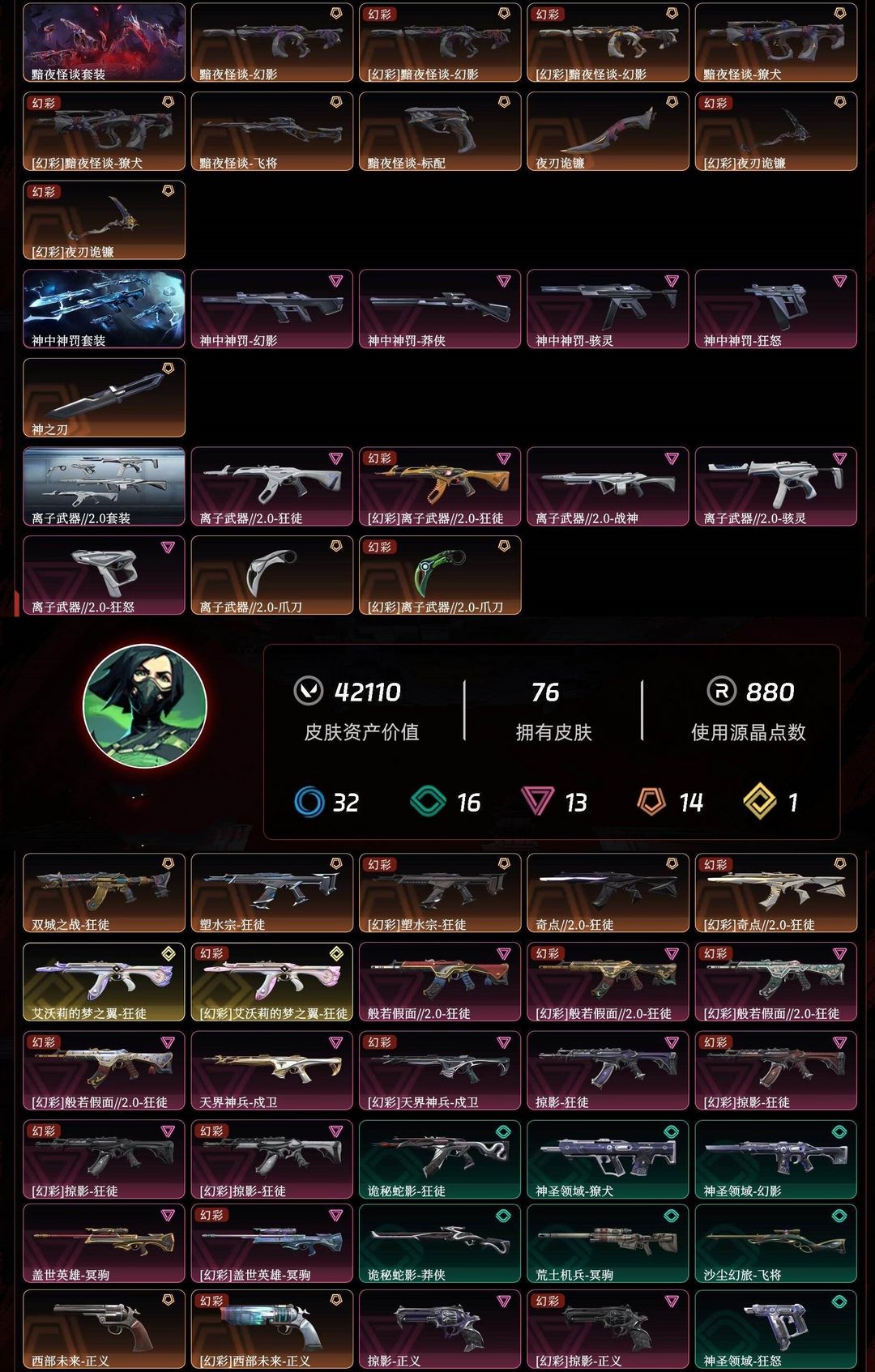The width and height of the screenshot is (875, 1372).
Task: Click the 幻彩 tag on 离子武器//2.0-爪刀
Action: tap(380, 548)
